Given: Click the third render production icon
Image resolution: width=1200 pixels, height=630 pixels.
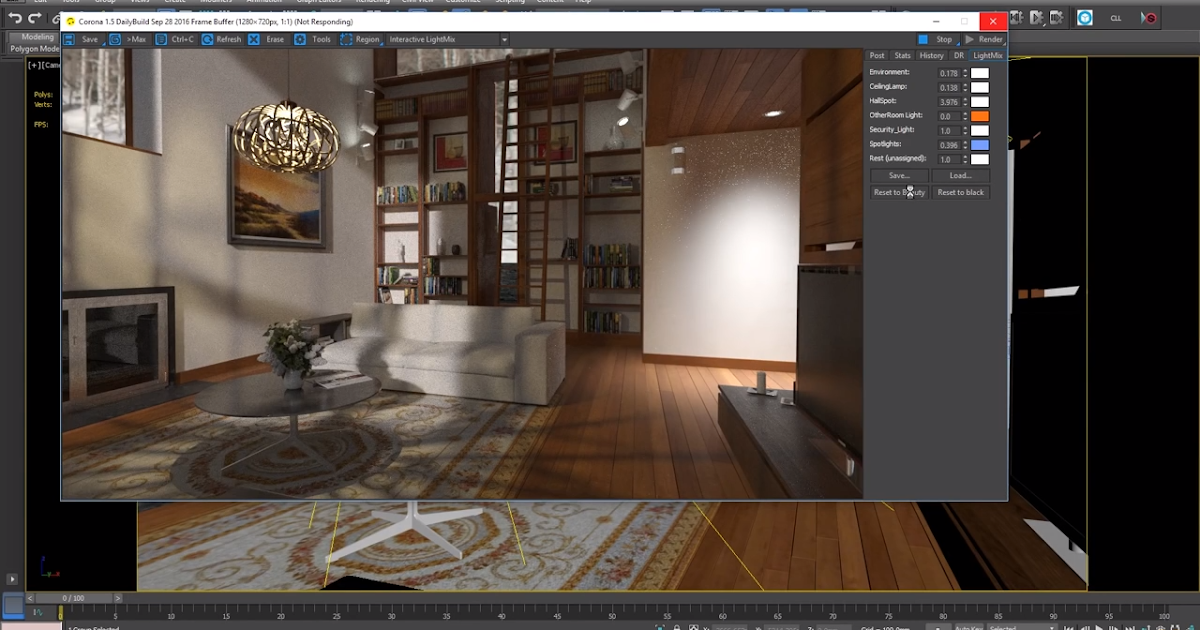Looking at the screenshot, I should [1057, 18].
